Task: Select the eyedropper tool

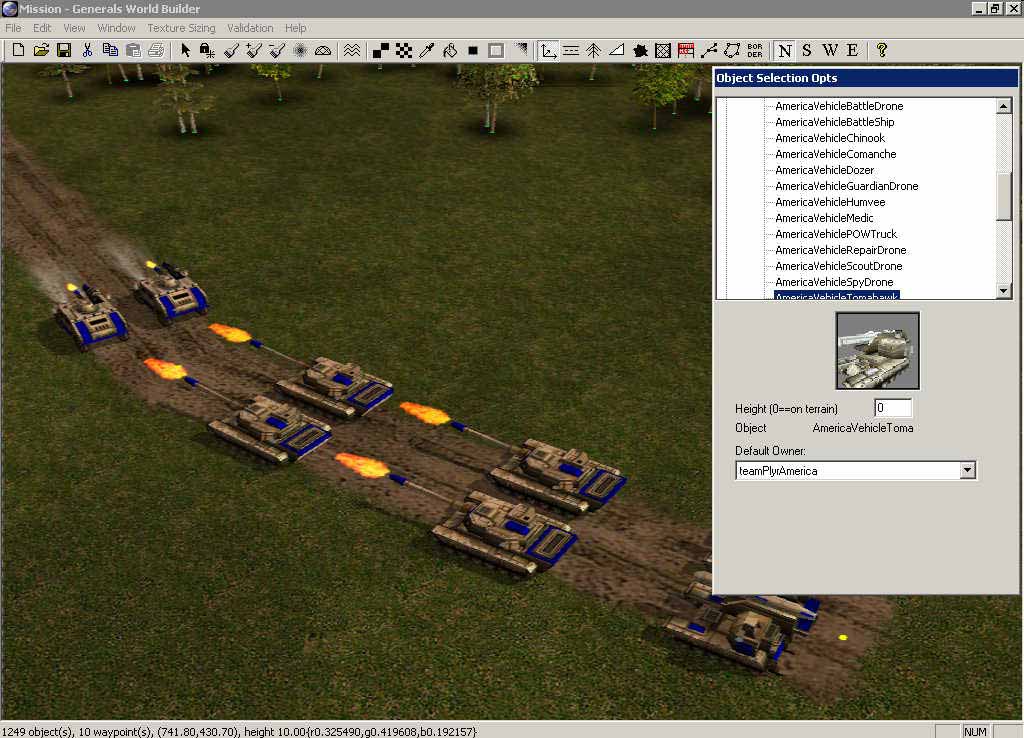Action: (427, 50)
